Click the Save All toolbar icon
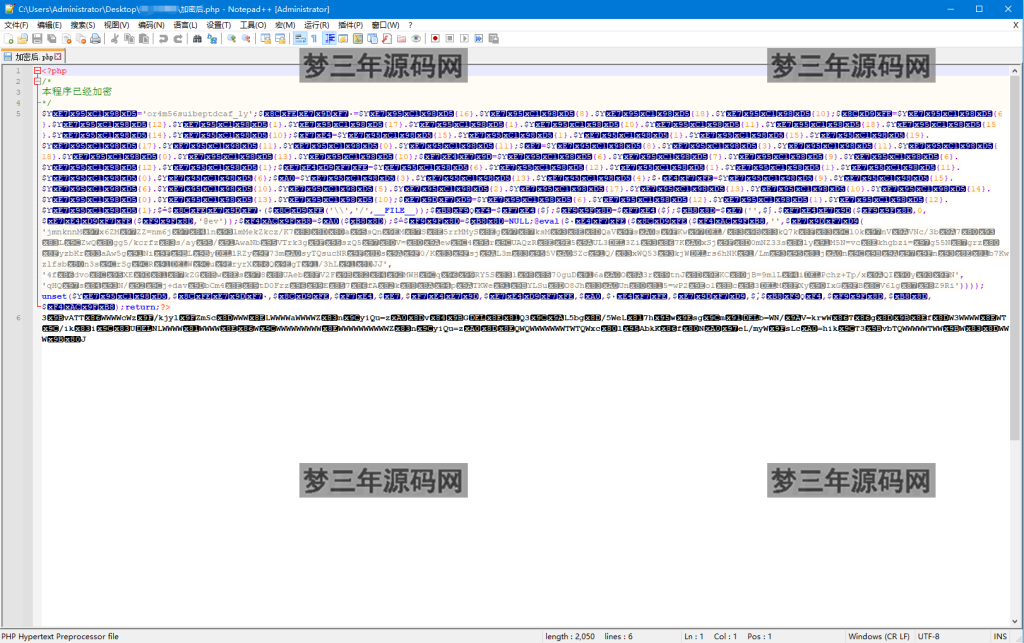Viewport: 1024px width, 643px height. (52, 39)
